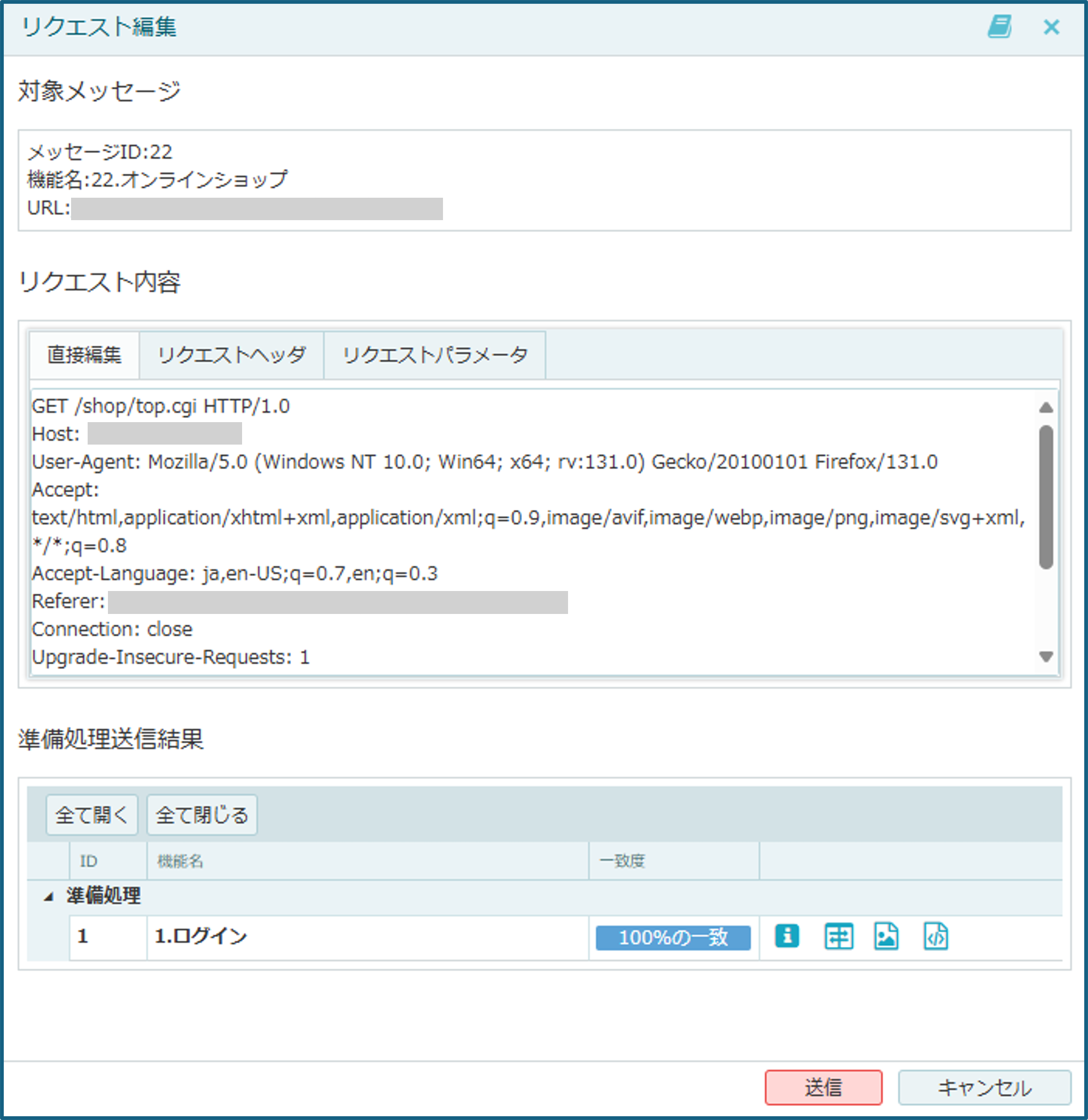Click the Host header line
This screenshot has width=1088, height=1120.
pos(137,434)
